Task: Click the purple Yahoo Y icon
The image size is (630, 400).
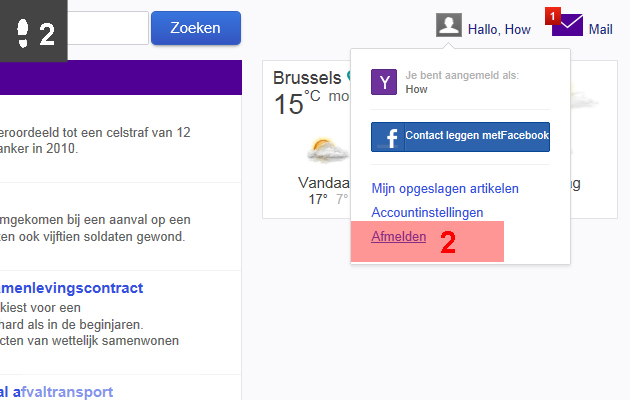Action: pyautogui.click(x=384, y=82)
